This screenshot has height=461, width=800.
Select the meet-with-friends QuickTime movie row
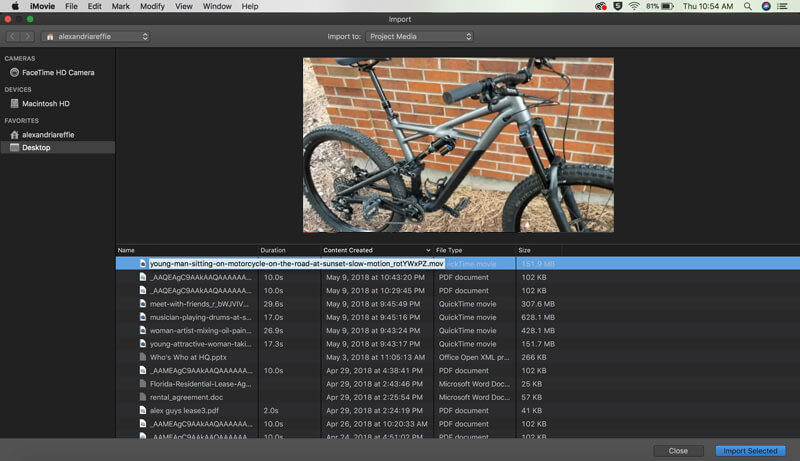tap(458, 304)
